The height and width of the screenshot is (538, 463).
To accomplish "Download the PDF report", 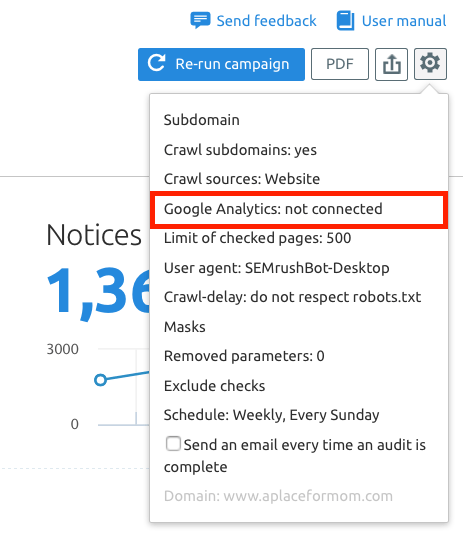I will pos(340,64).
